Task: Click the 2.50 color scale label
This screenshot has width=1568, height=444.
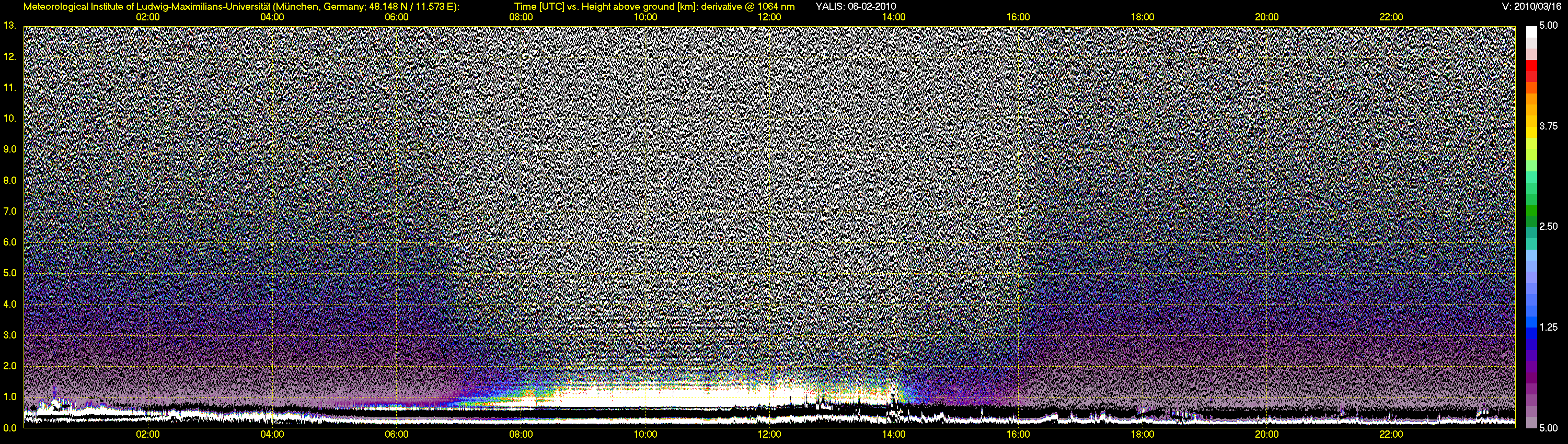Action: click(x=1549, y=226)
